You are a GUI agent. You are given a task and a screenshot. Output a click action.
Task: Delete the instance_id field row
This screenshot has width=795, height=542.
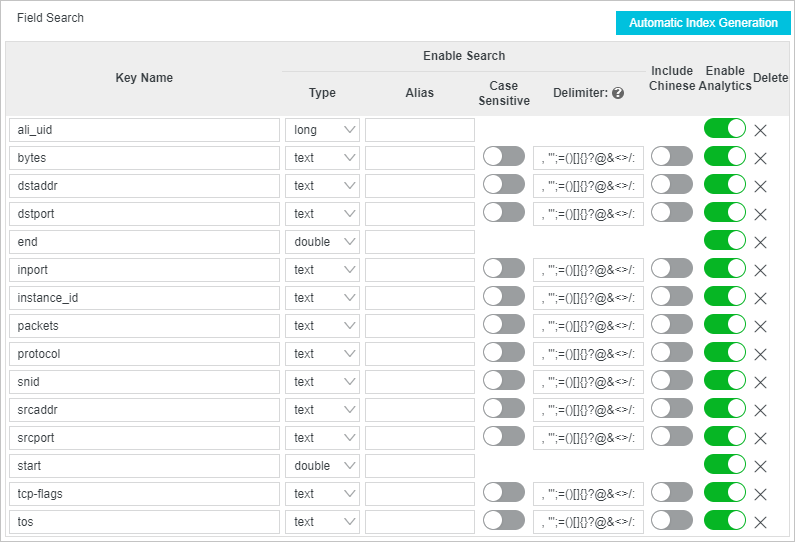pos(760,298)
